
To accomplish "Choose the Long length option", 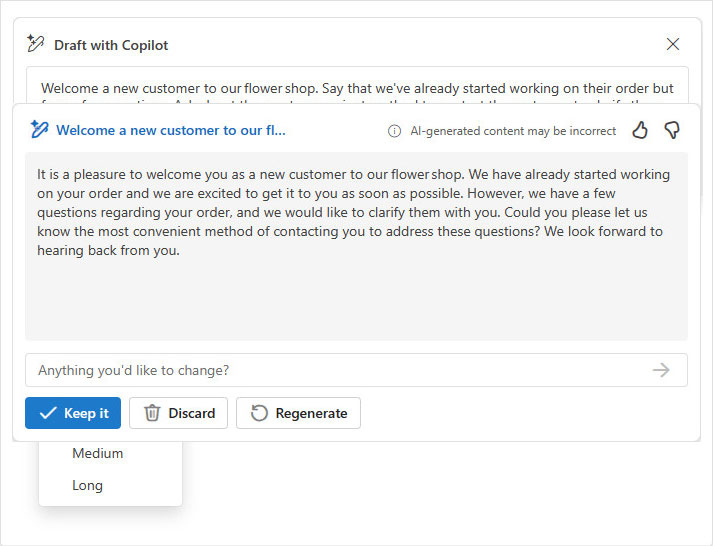I will [x=87, y=485].
